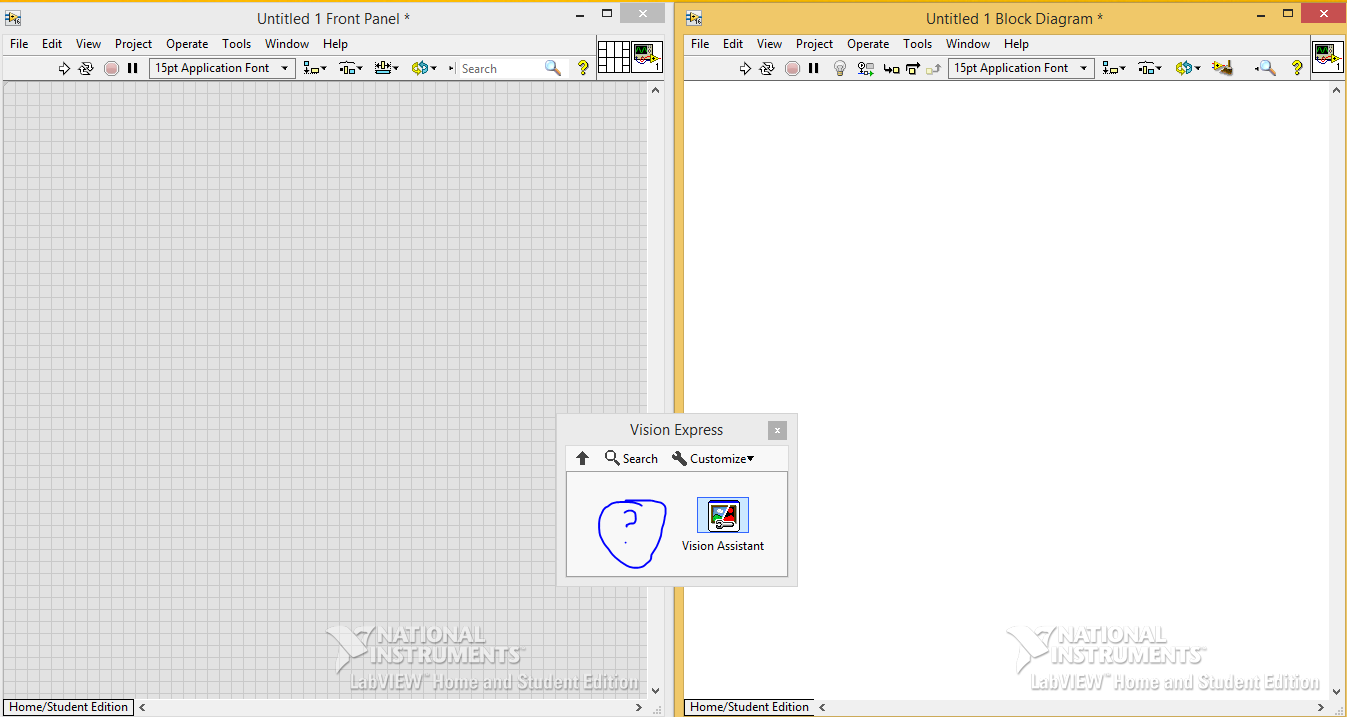Open Project menu in Front Panel window
Viewport: 1347px width, 717px height.
coord(133,44)
